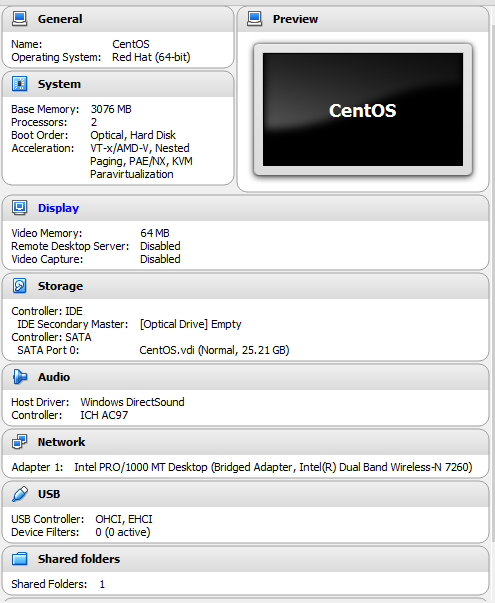This screenshot has width=495, height=603.
Task: Click the Network section adapters icon
Action: point(19,441)
